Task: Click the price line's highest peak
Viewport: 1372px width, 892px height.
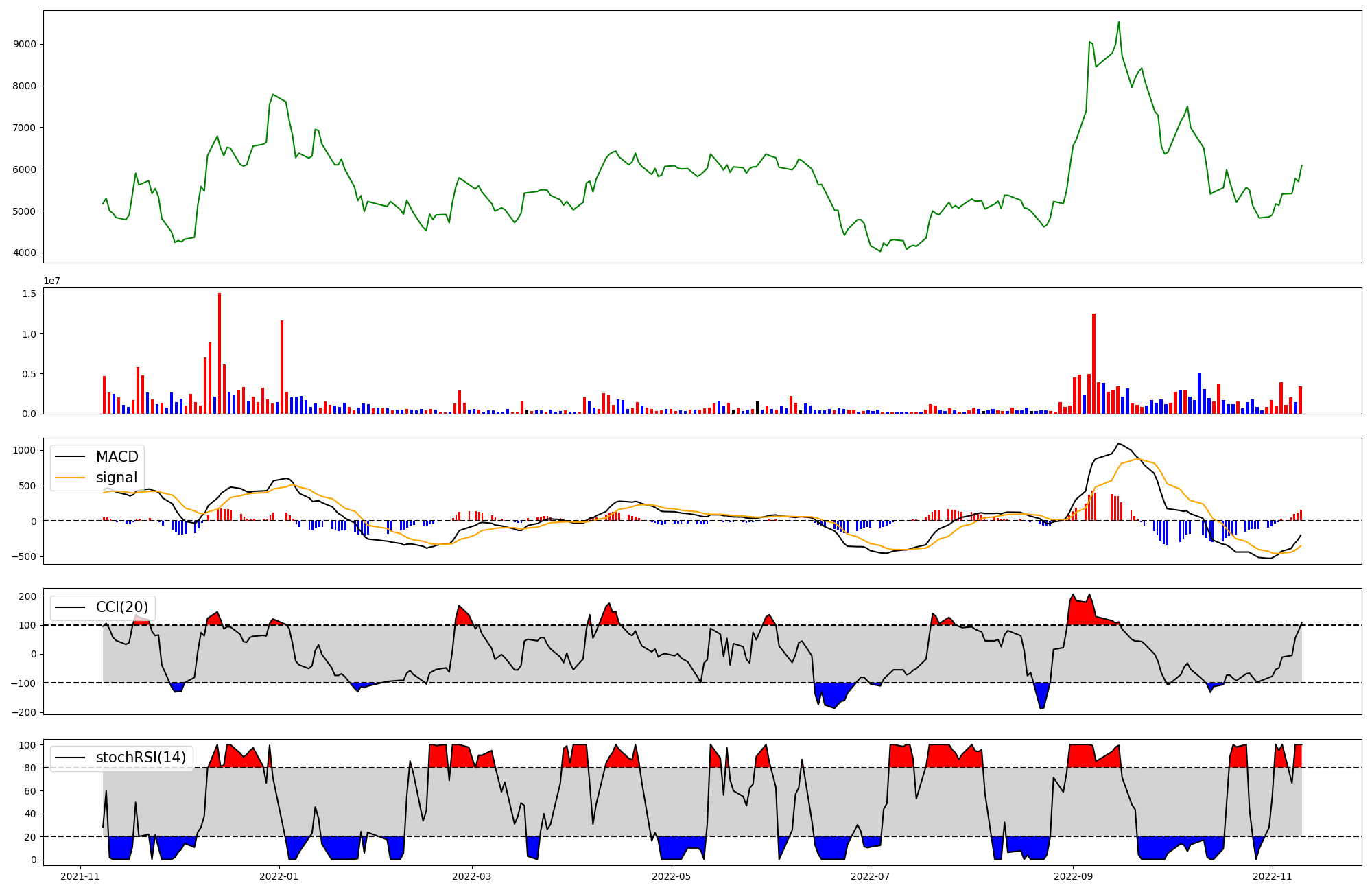Action: (x=1119, y=22)
